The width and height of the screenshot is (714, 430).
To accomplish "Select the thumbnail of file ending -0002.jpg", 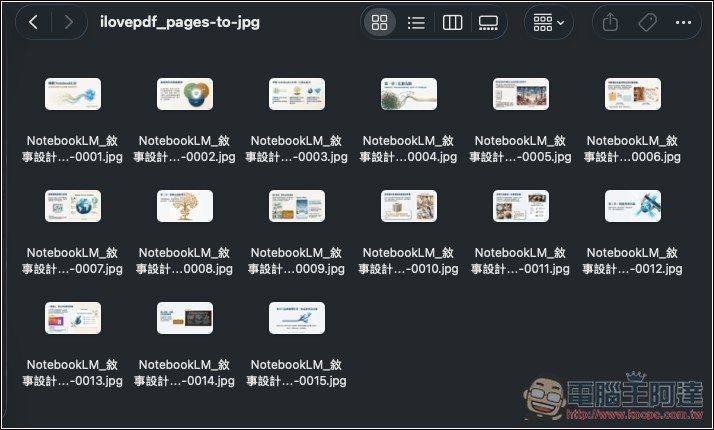I will [x=185, y=94].
